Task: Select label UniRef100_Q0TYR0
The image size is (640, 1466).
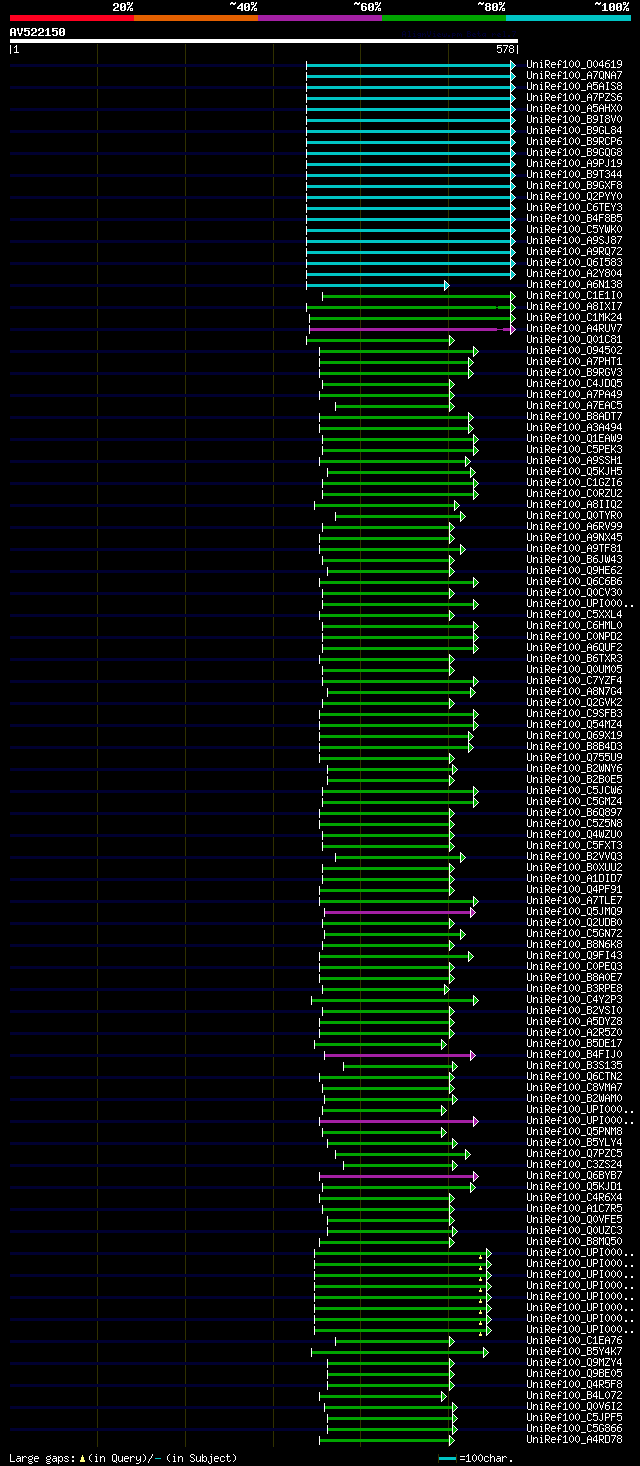Action: [574, 515]
